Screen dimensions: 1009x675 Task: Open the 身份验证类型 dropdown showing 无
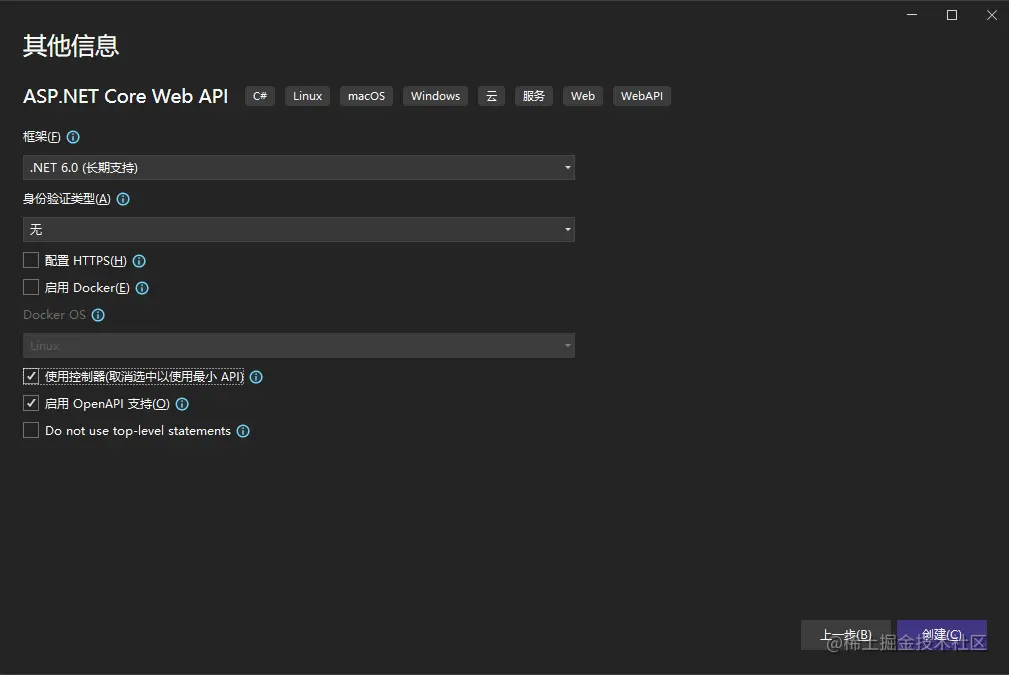(299, 229)
